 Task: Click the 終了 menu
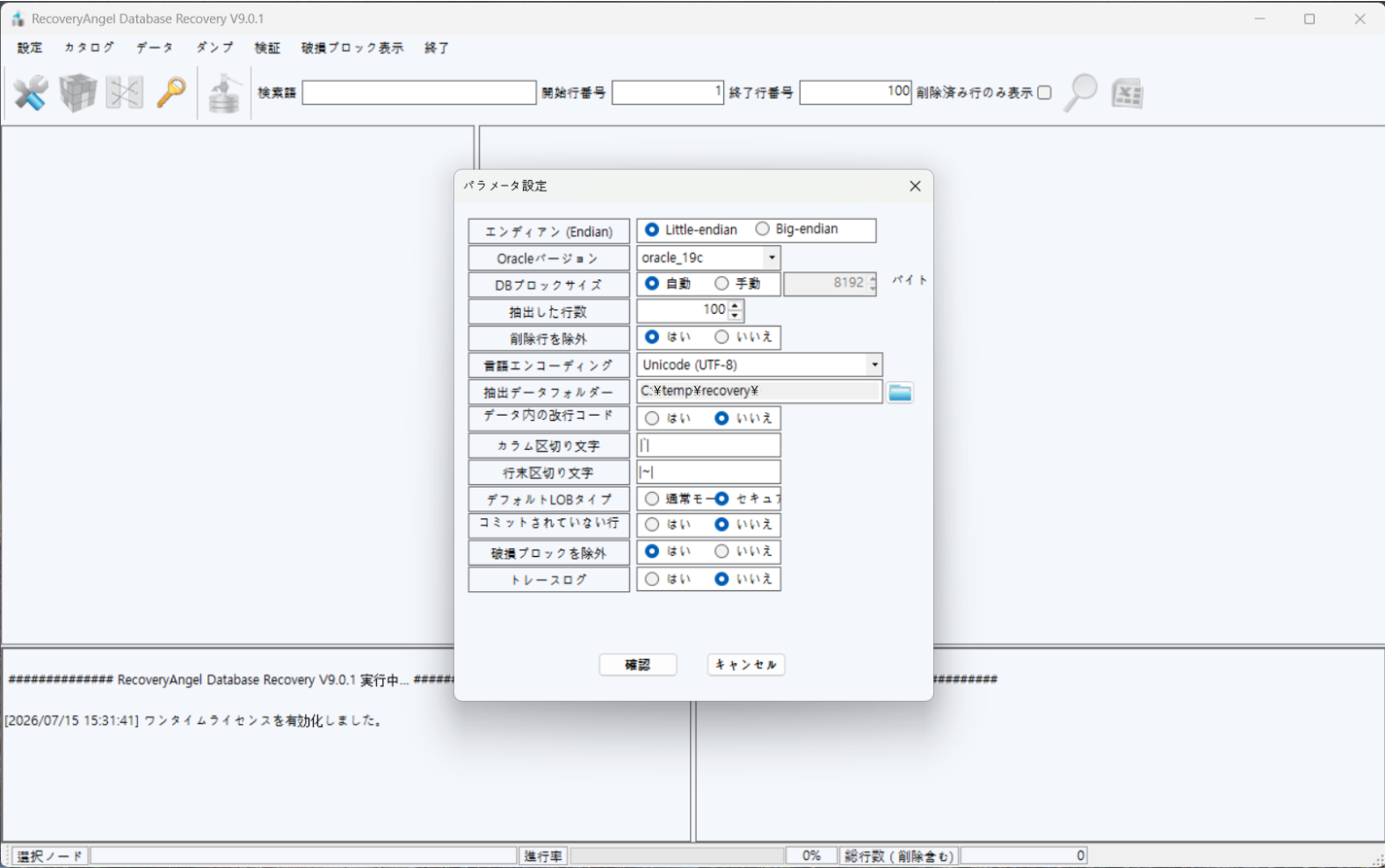(x=437, y=48)
